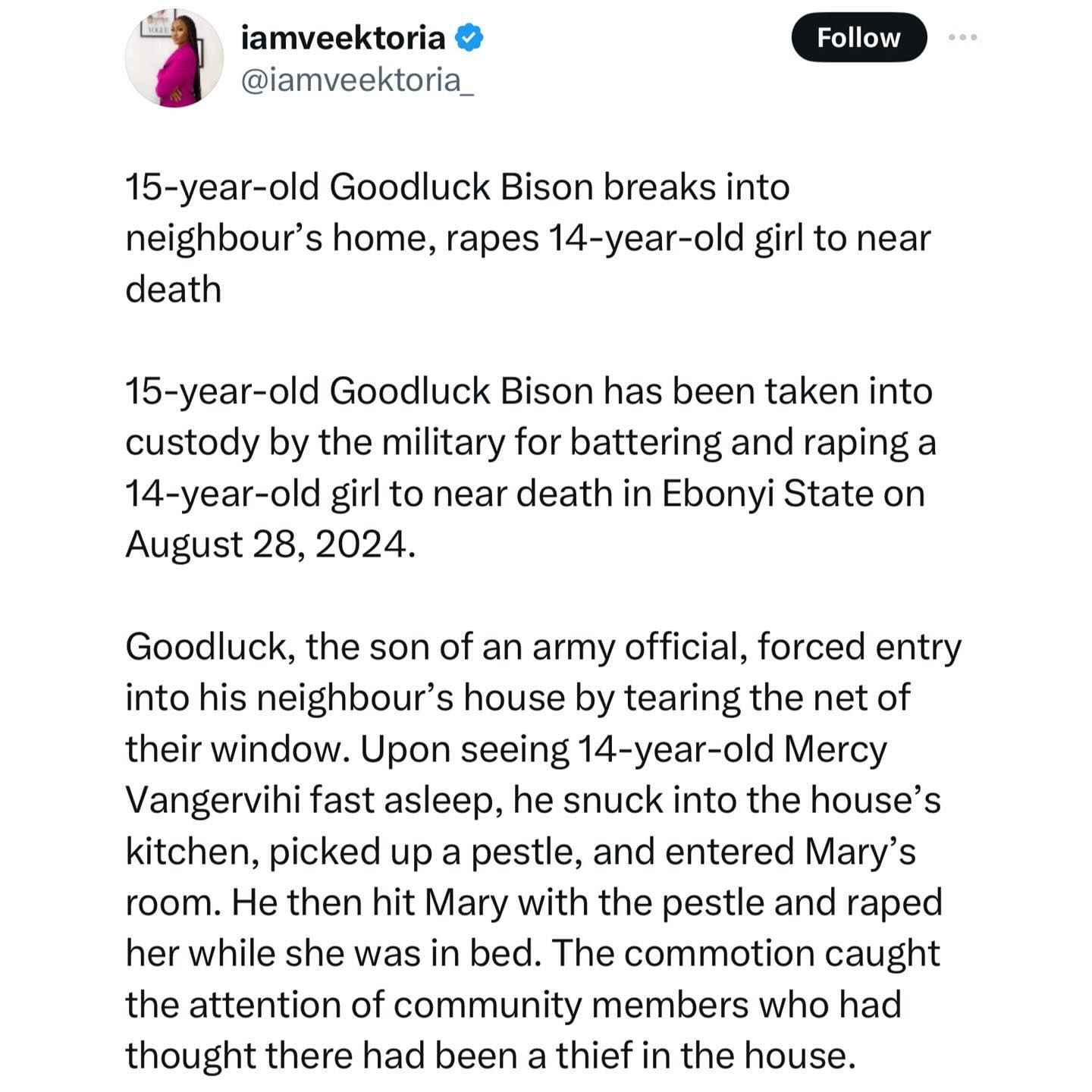Click the line 'her while she was in bed'
Screen dimensions: 1092x1092
pyautogui.click(x=532, y=953)
